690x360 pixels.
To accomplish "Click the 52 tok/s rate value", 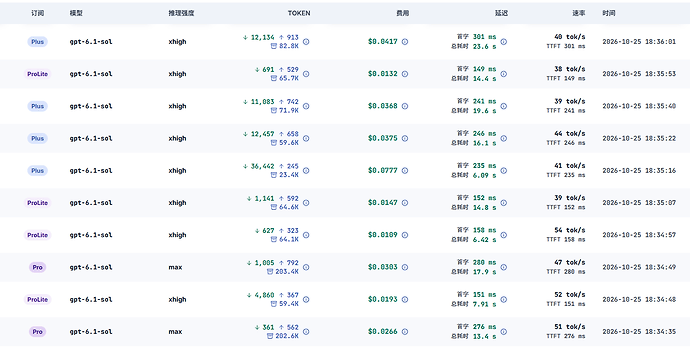I will [570, 294].
